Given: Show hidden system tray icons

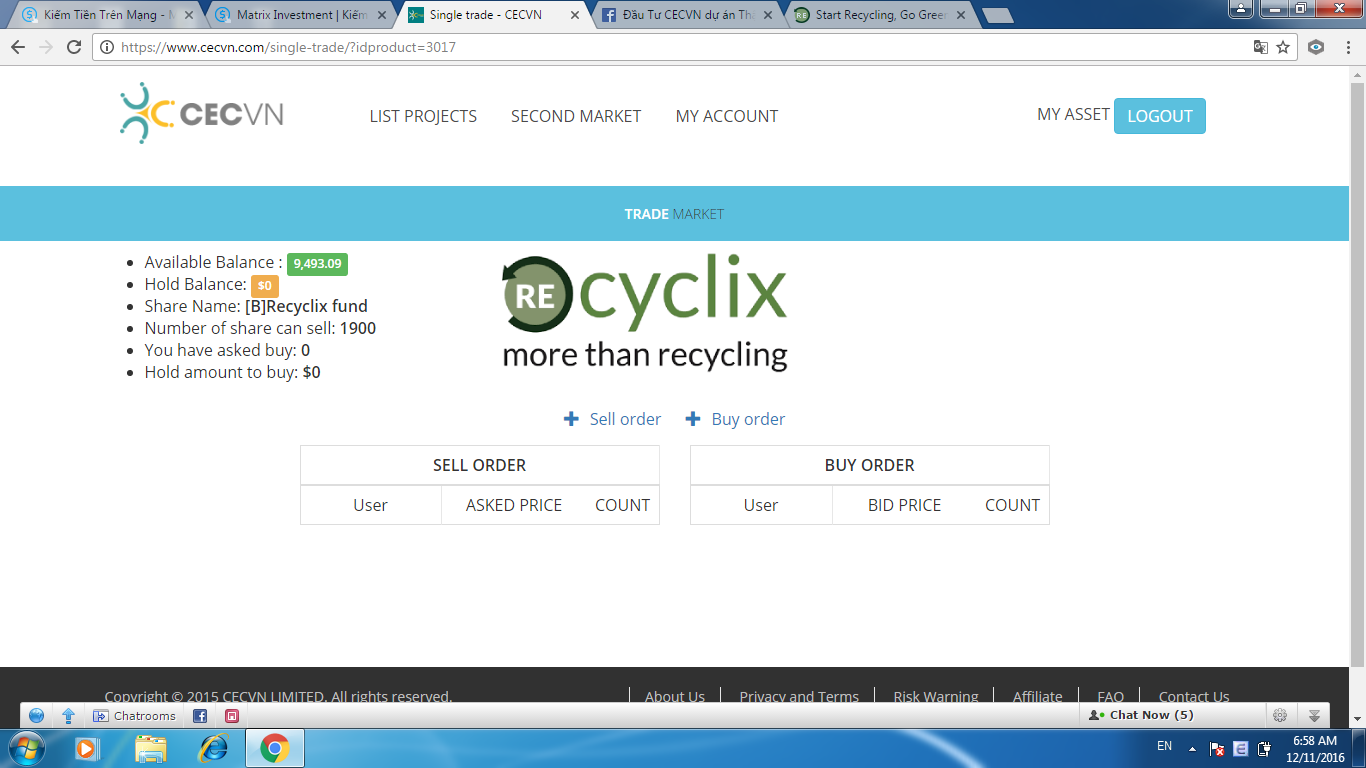Looking at the screenshot, I should pyautogui.click(x=1192, y=748).
